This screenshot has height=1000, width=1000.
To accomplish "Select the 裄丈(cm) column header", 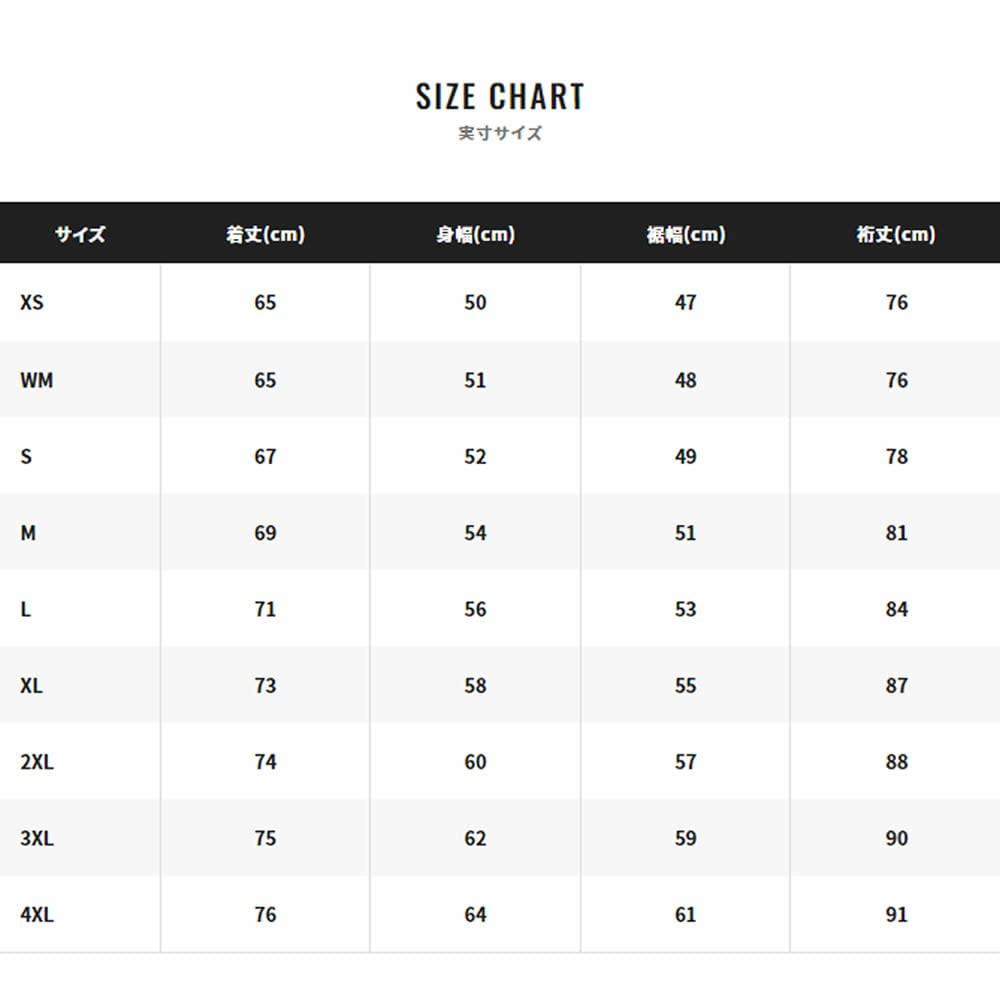I will (896, 235).
